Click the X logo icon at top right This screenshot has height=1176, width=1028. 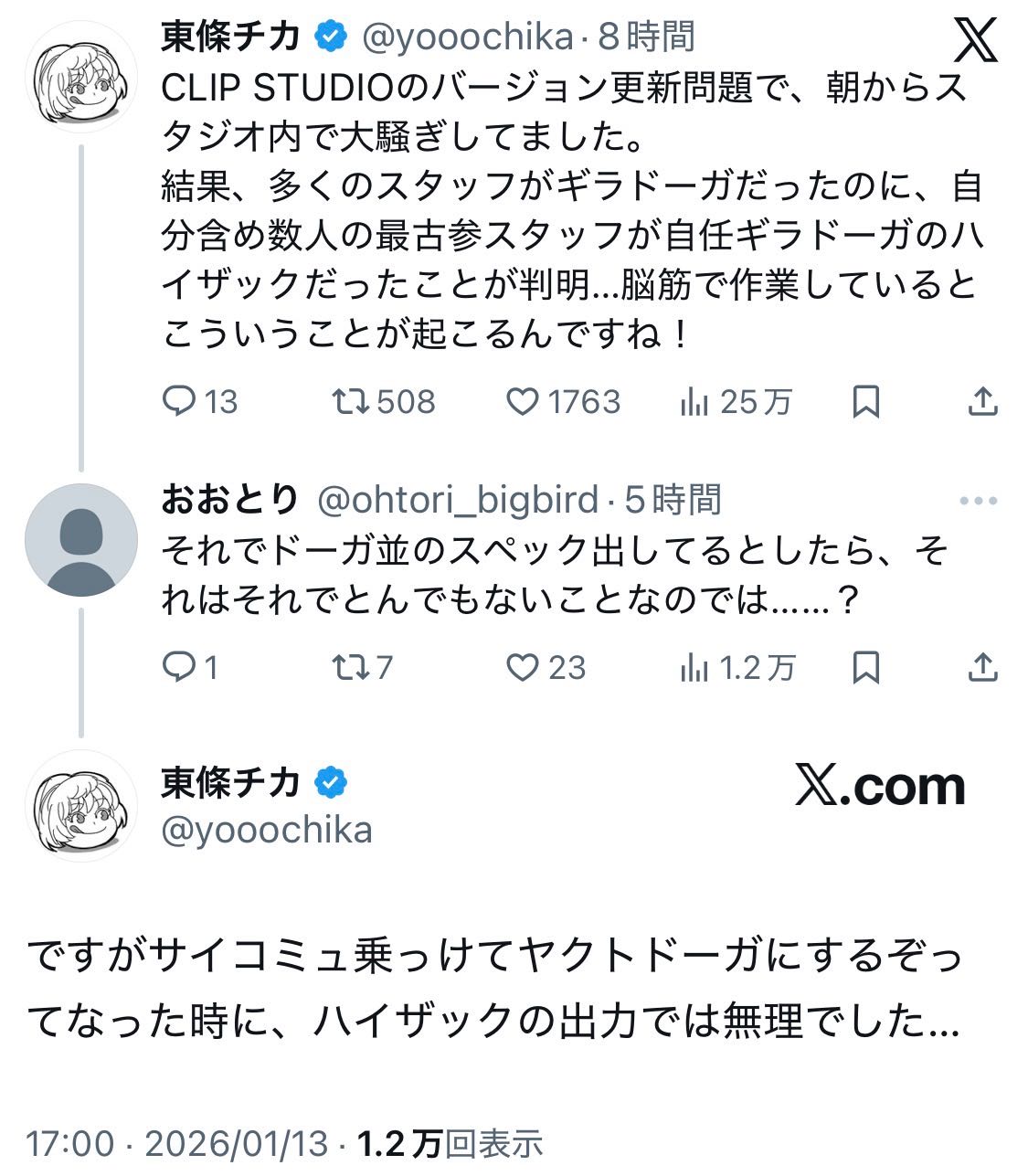(x=976, y=40)
